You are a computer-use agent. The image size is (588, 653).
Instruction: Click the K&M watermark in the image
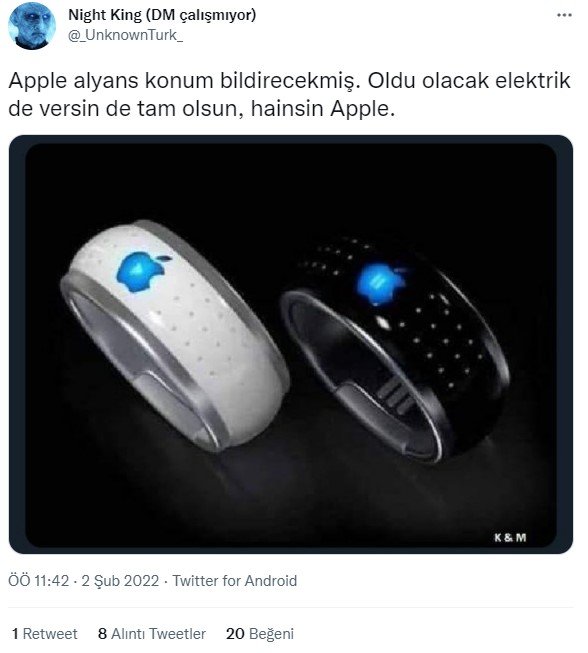pyautogui.click(x=510, y=538)
